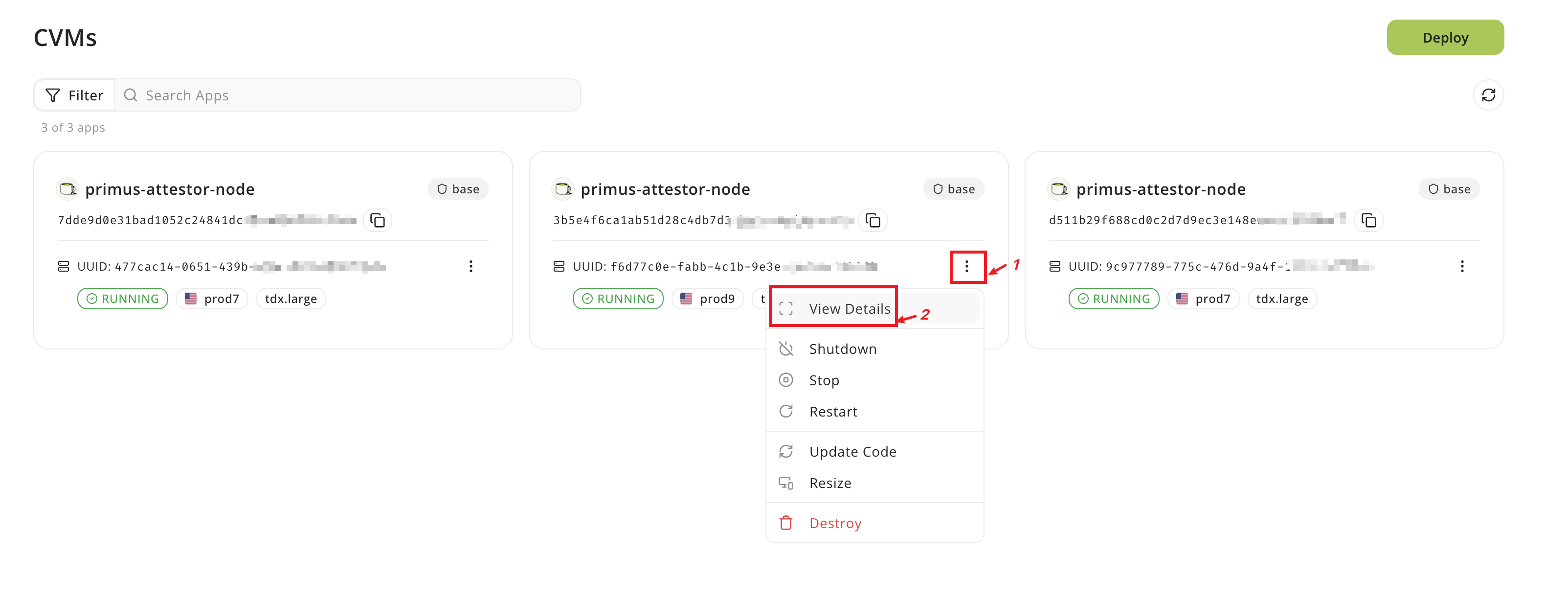
Task: Open three-dot menu on first CVM card
Action: tap(470, 266)
